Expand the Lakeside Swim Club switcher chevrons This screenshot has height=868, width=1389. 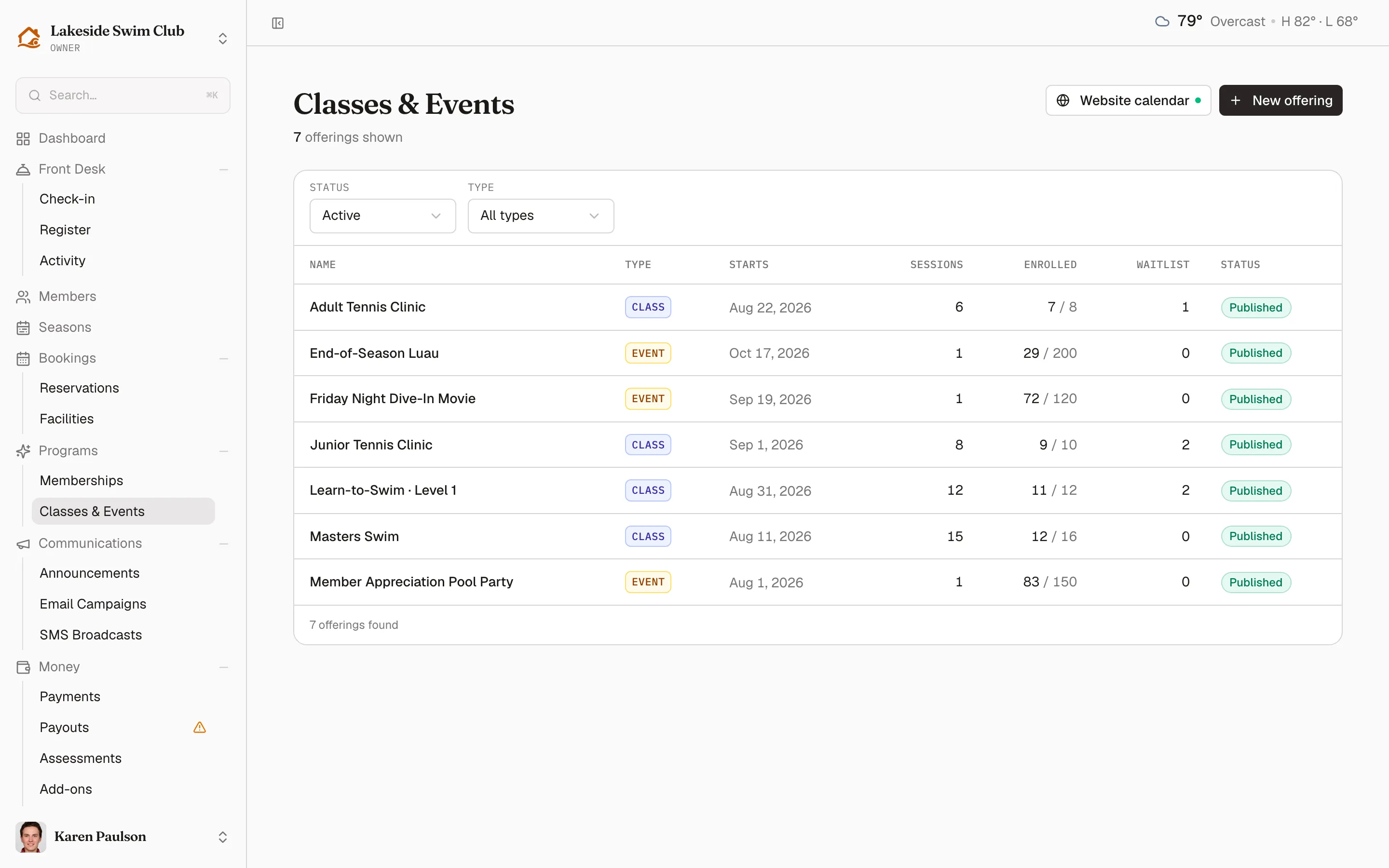pyautogui.click(x=223, y=39)
